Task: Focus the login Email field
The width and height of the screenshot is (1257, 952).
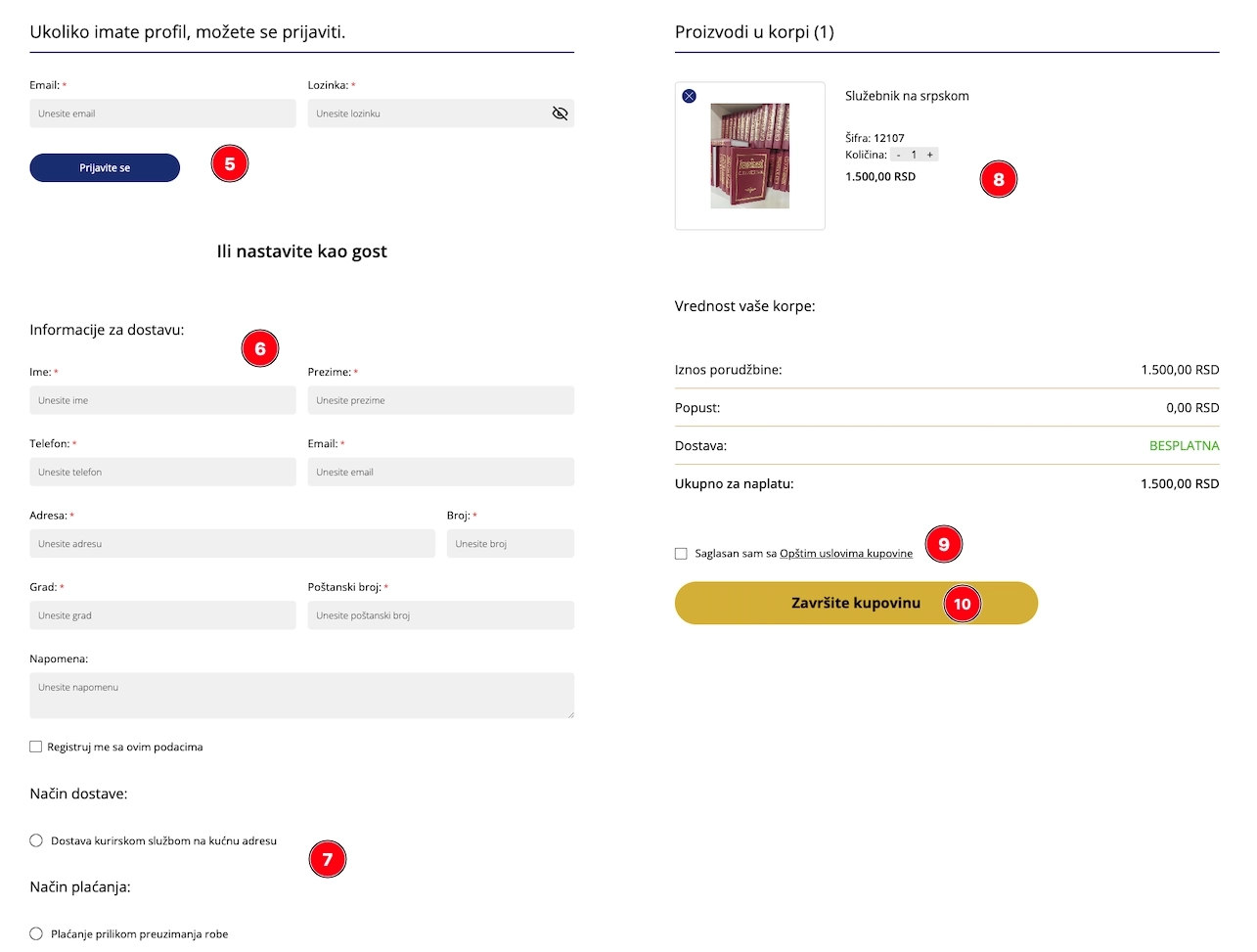Action: coord(162,113)
